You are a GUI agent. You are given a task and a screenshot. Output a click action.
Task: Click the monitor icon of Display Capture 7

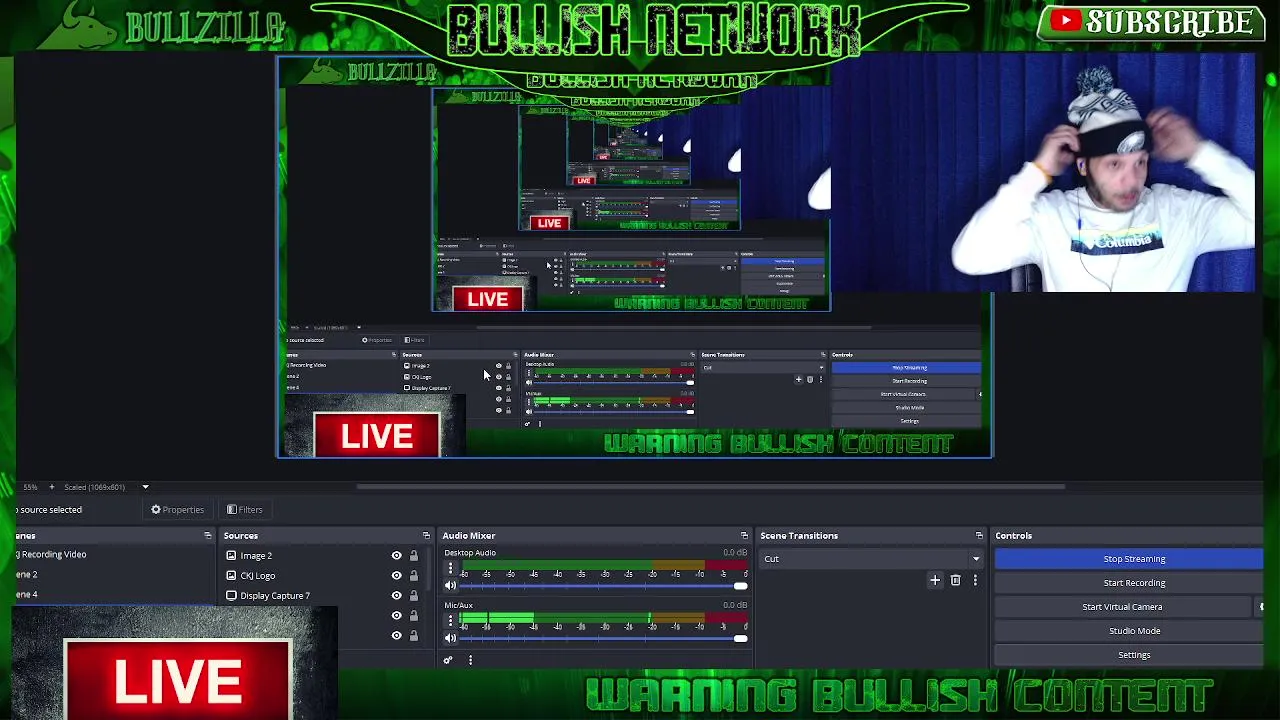[x=231, y=596]
